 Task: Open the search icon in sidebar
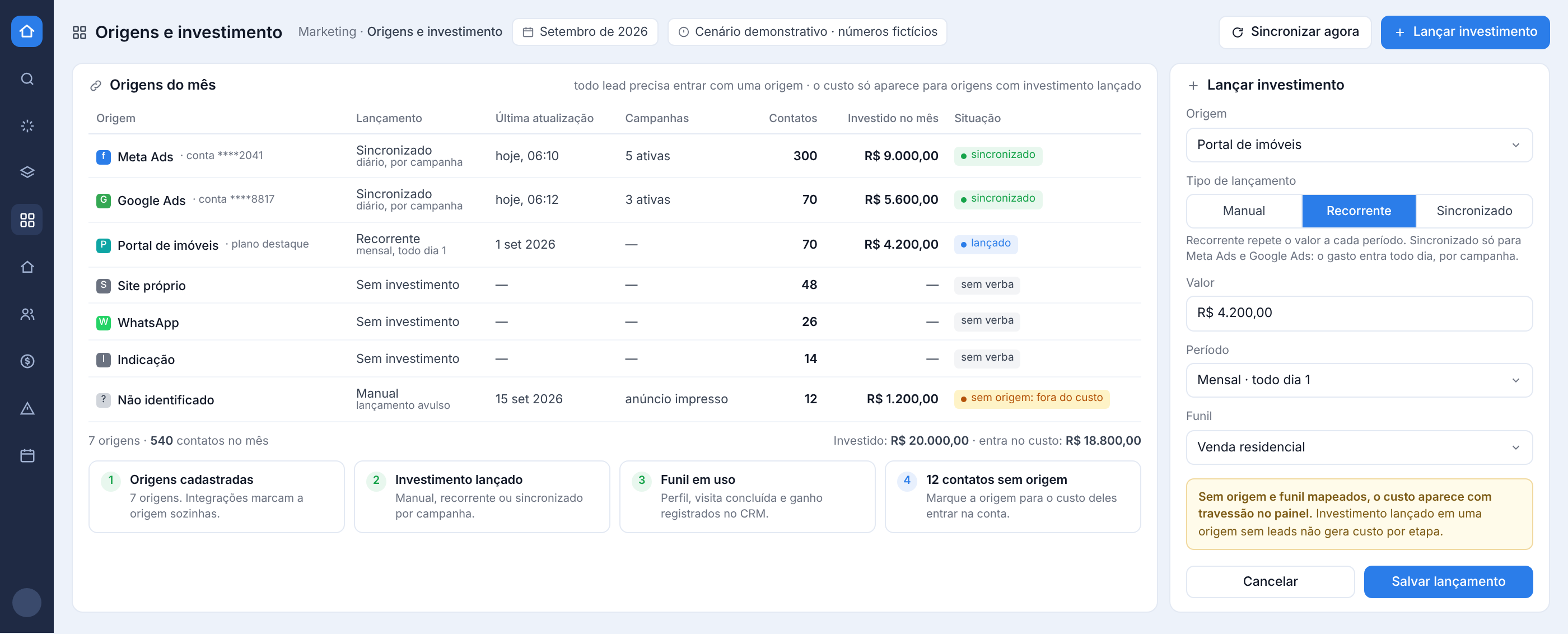tap(27, 78)
